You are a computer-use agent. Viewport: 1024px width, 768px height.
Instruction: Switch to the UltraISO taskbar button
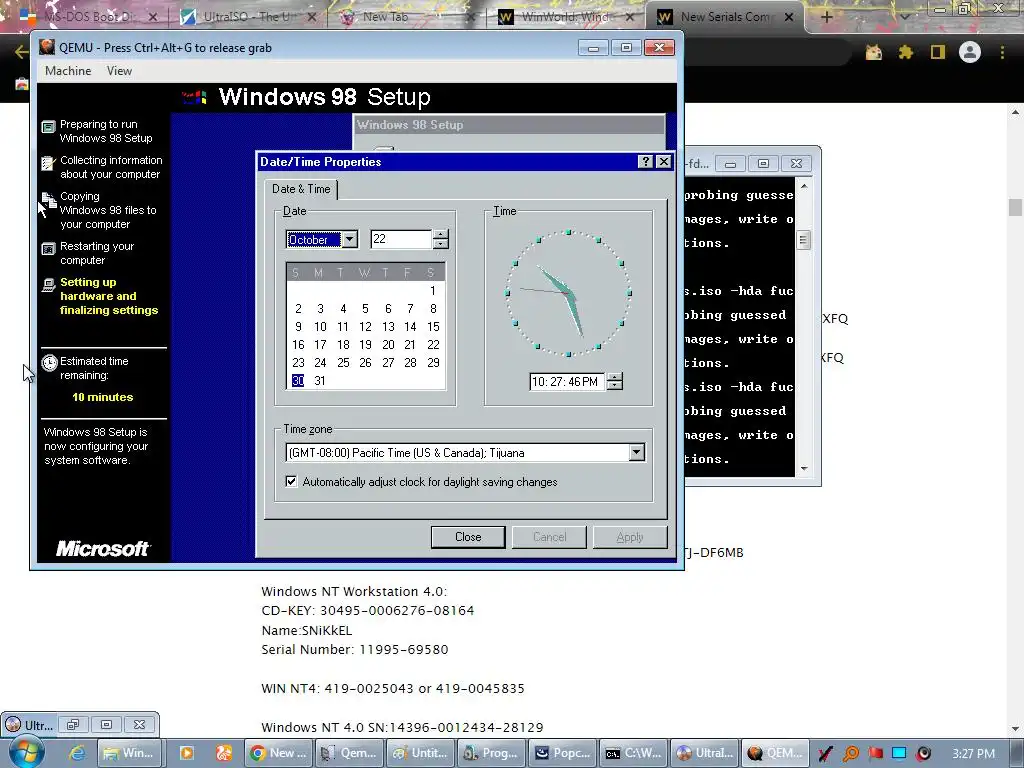(705, 753)
